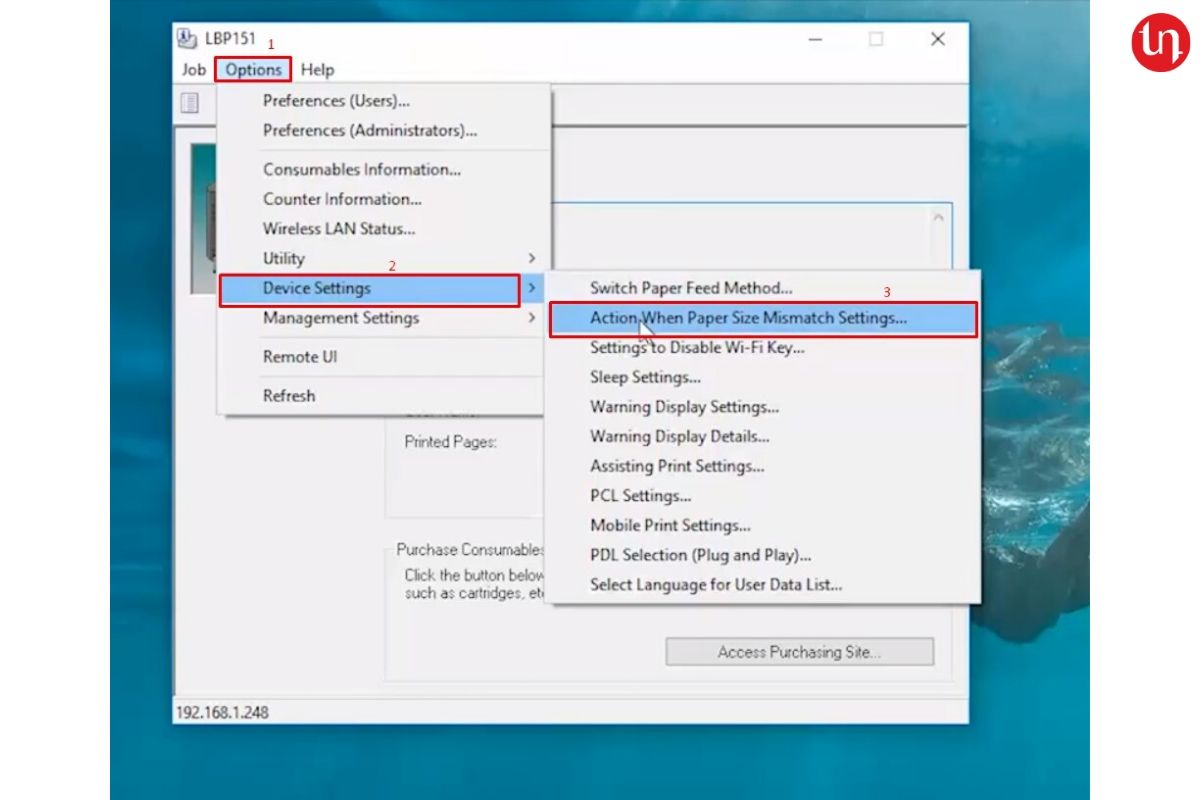1200x800 pixels.
Task: Open Action When Paper Size Mismatch Settings
Action: 763,318
